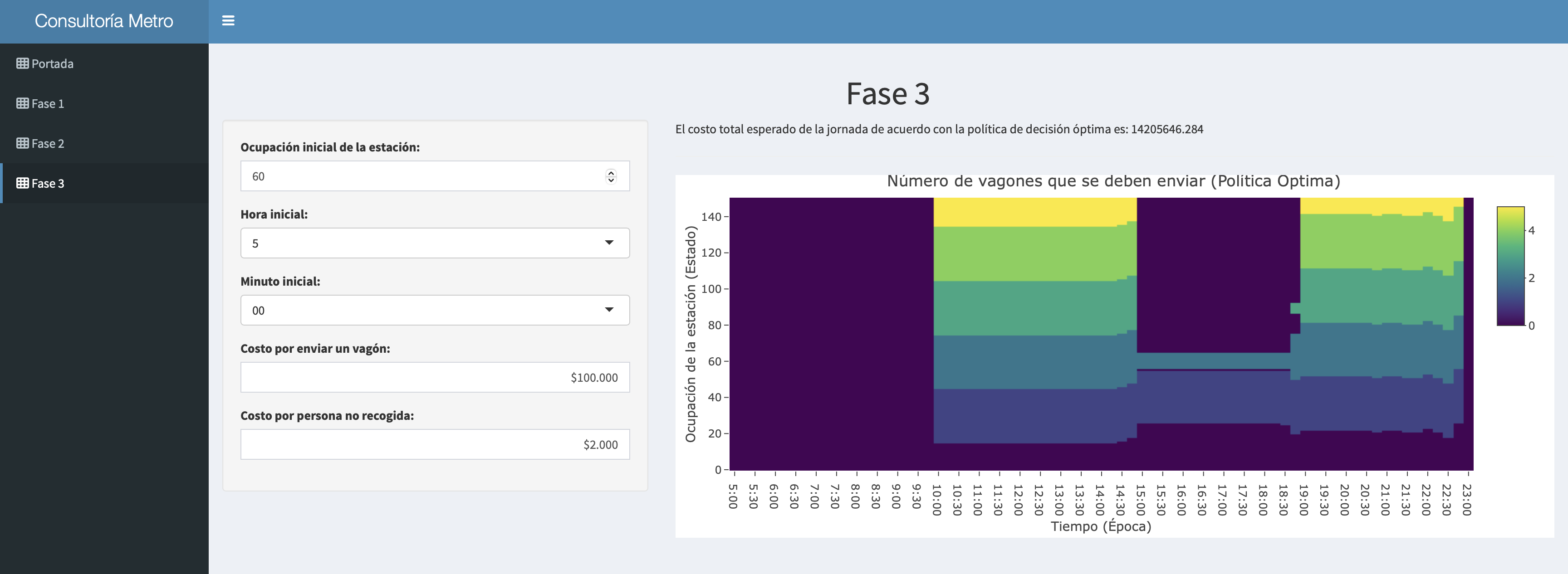The image size is (1568, 574).
Task: Expand the Minuto inicial dropdown arrow
Action: click(609, 310)
